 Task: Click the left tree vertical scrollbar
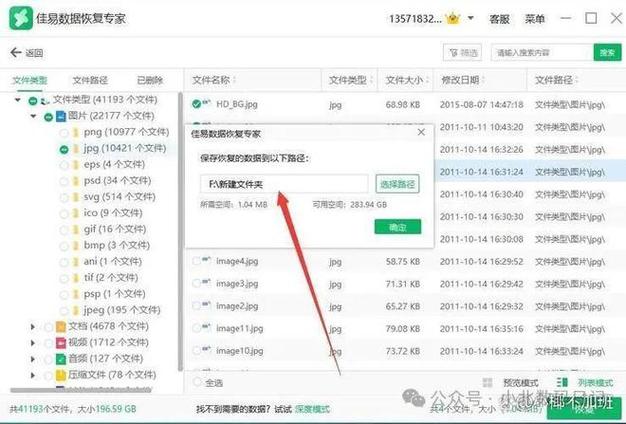click(180, 232)
